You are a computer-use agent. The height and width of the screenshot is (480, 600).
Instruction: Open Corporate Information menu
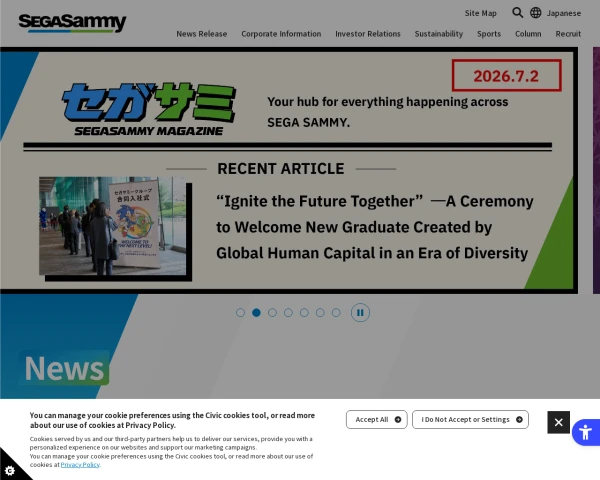(x=281, y=34)
